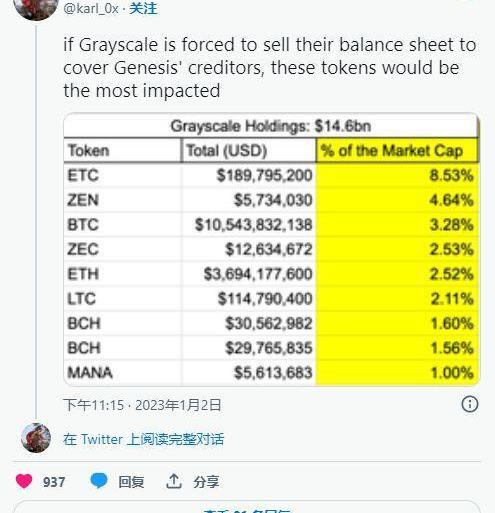Click the 937 likes count
The width and height of the screenshot is (495, 513).
(54, 482)
